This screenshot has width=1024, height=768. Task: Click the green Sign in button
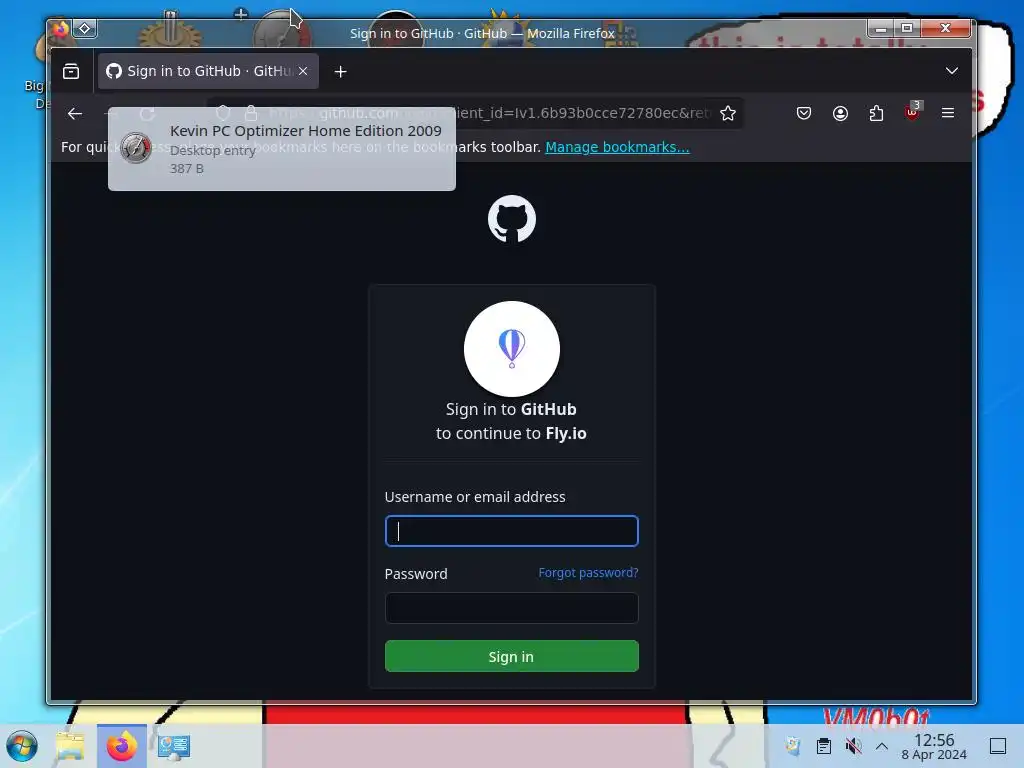point(511,656)
